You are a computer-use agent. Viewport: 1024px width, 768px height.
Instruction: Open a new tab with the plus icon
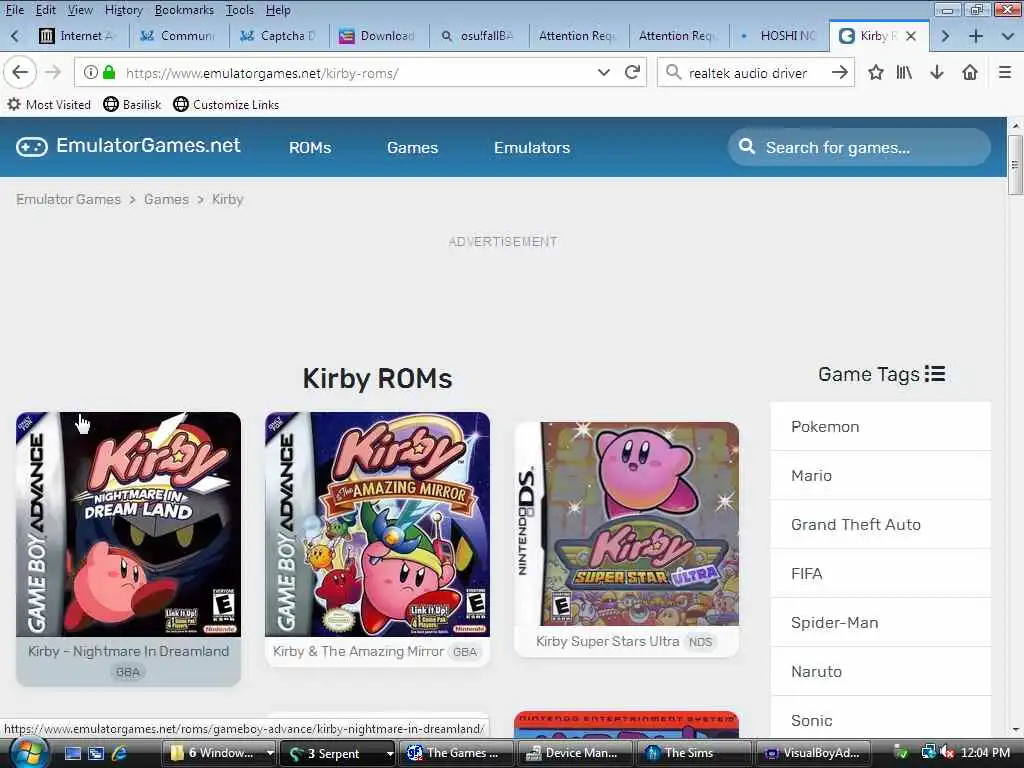(976, 36)
